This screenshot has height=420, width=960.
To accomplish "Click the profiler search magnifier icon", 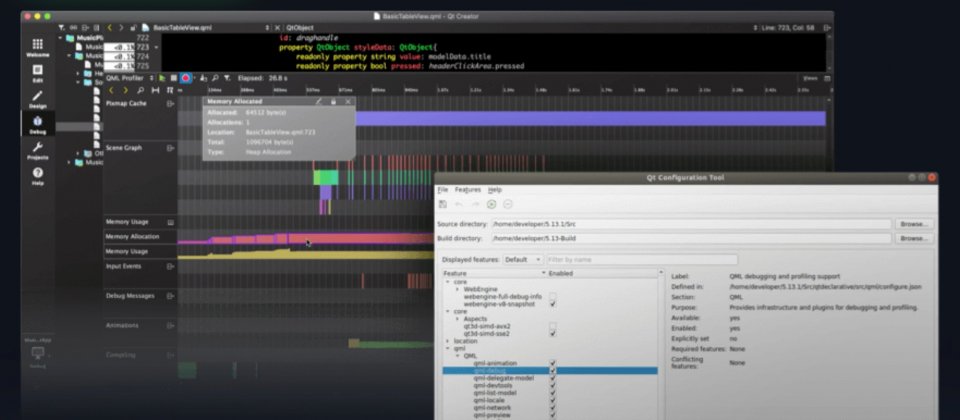I will (x=216, y=78).
